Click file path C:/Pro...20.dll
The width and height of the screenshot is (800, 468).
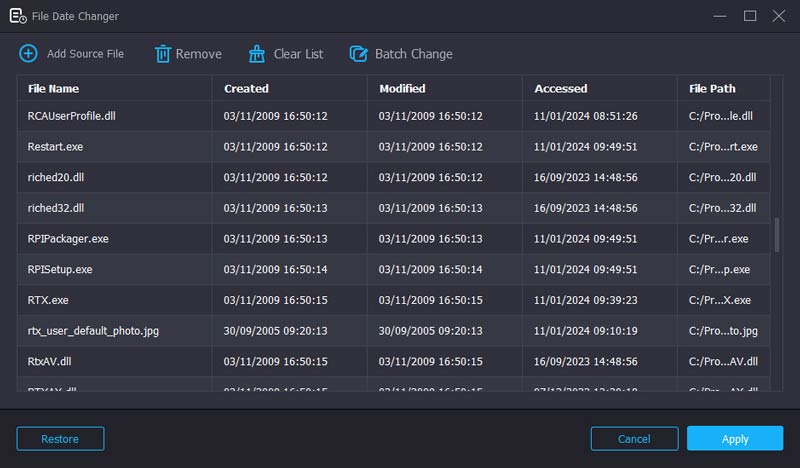tap(722, 178)
